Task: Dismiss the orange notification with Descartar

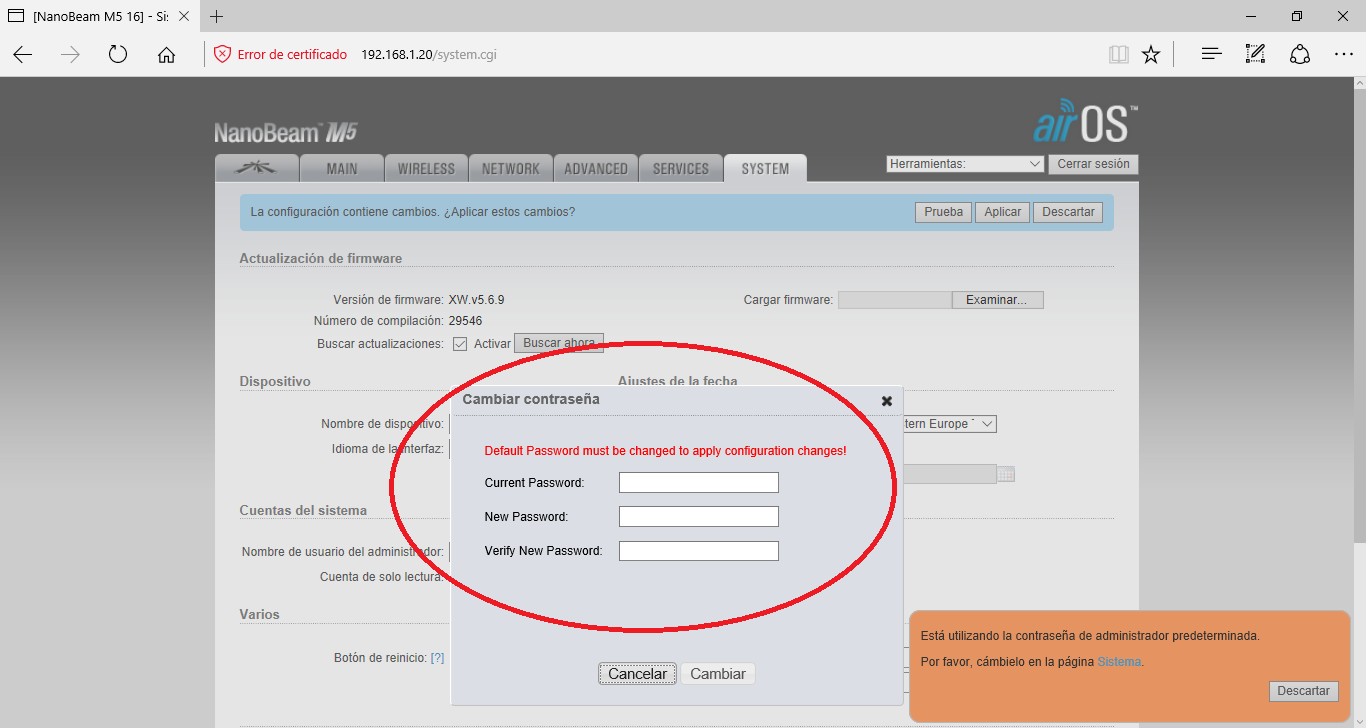Action: pos(1303,691)
